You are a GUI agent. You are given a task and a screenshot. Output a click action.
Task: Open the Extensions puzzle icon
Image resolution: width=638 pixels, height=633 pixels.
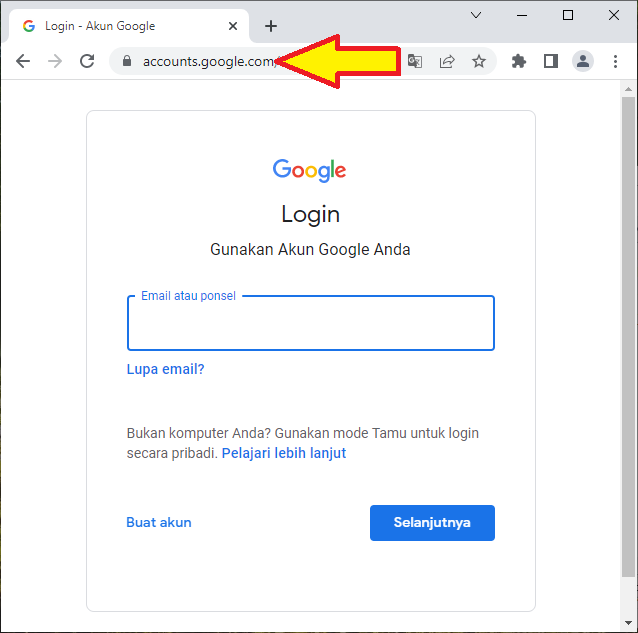(519, 61)
